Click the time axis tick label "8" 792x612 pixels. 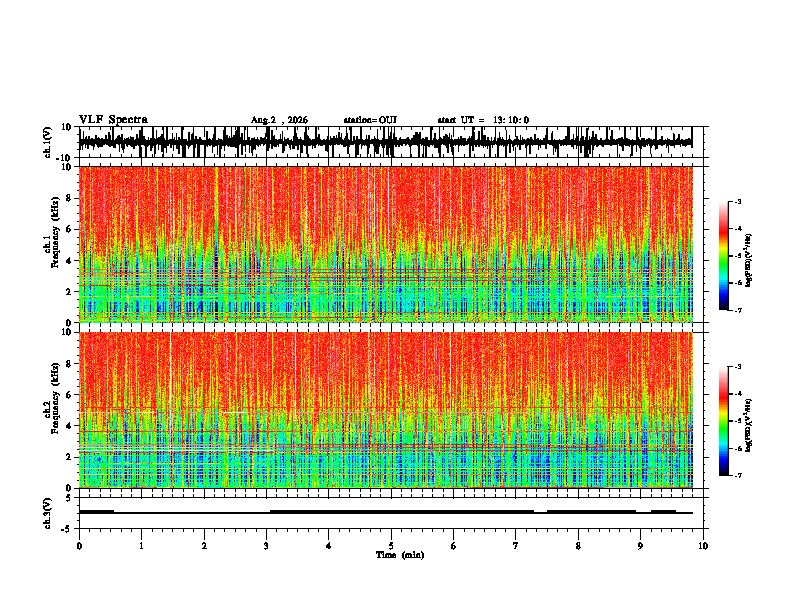(578, 546)
